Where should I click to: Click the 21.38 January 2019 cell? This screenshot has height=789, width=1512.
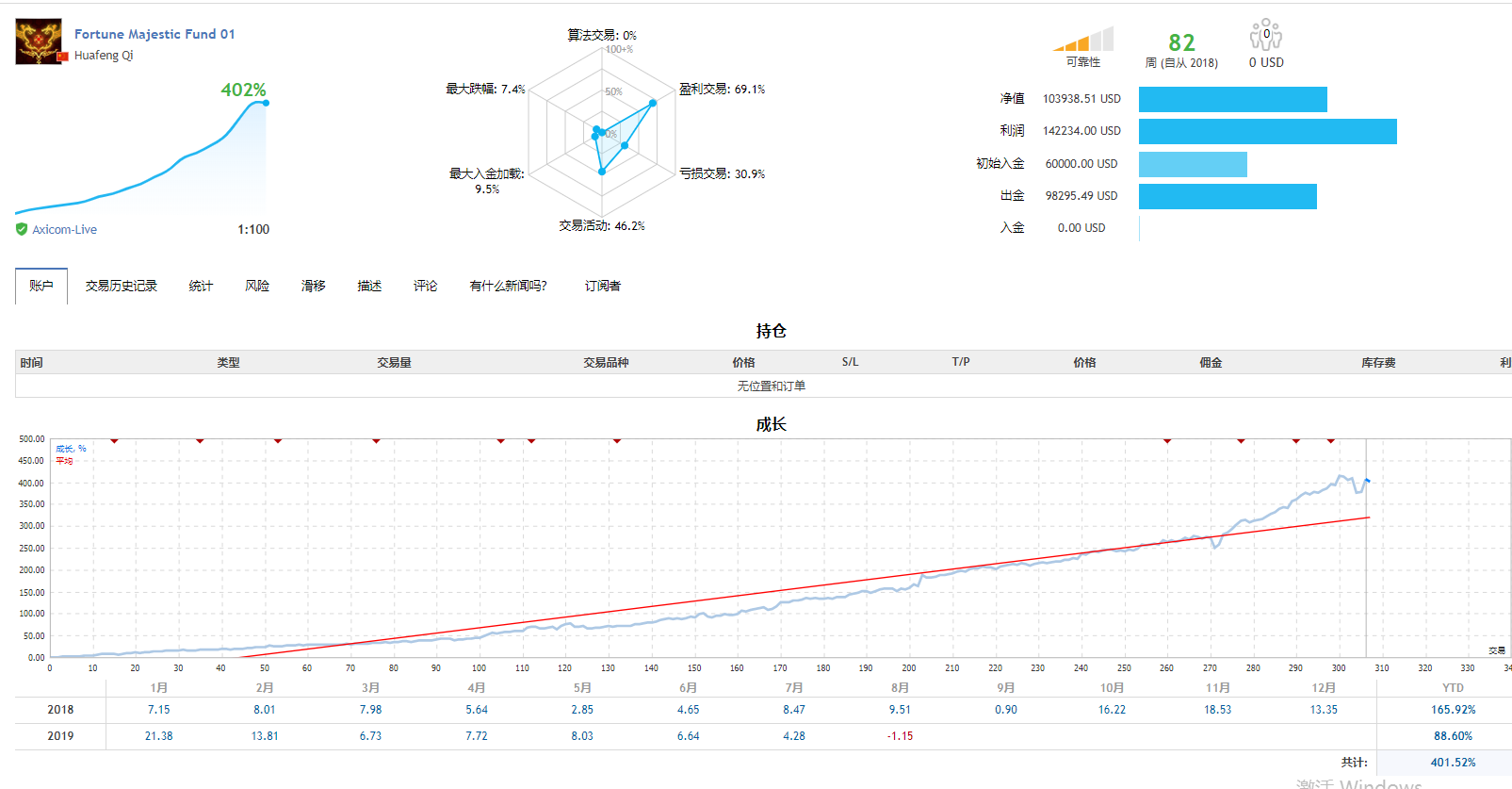click(158, 736)
